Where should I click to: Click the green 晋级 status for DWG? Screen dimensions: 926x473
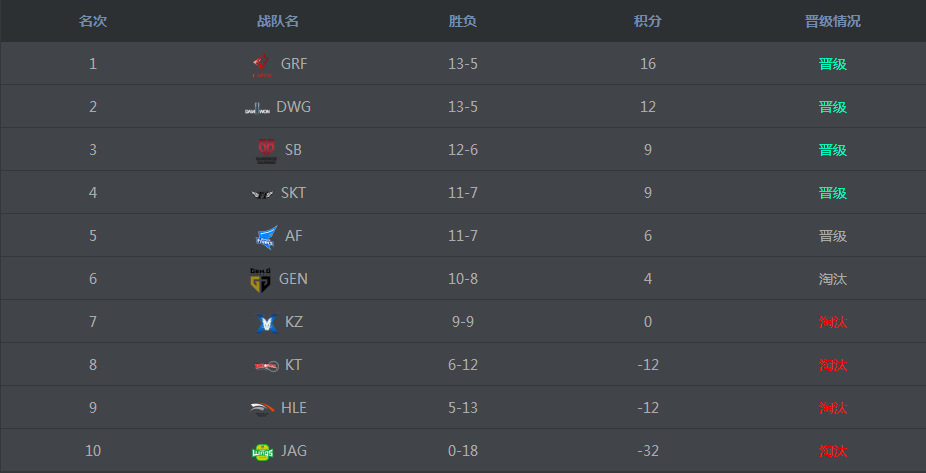(x=833, y=107)
